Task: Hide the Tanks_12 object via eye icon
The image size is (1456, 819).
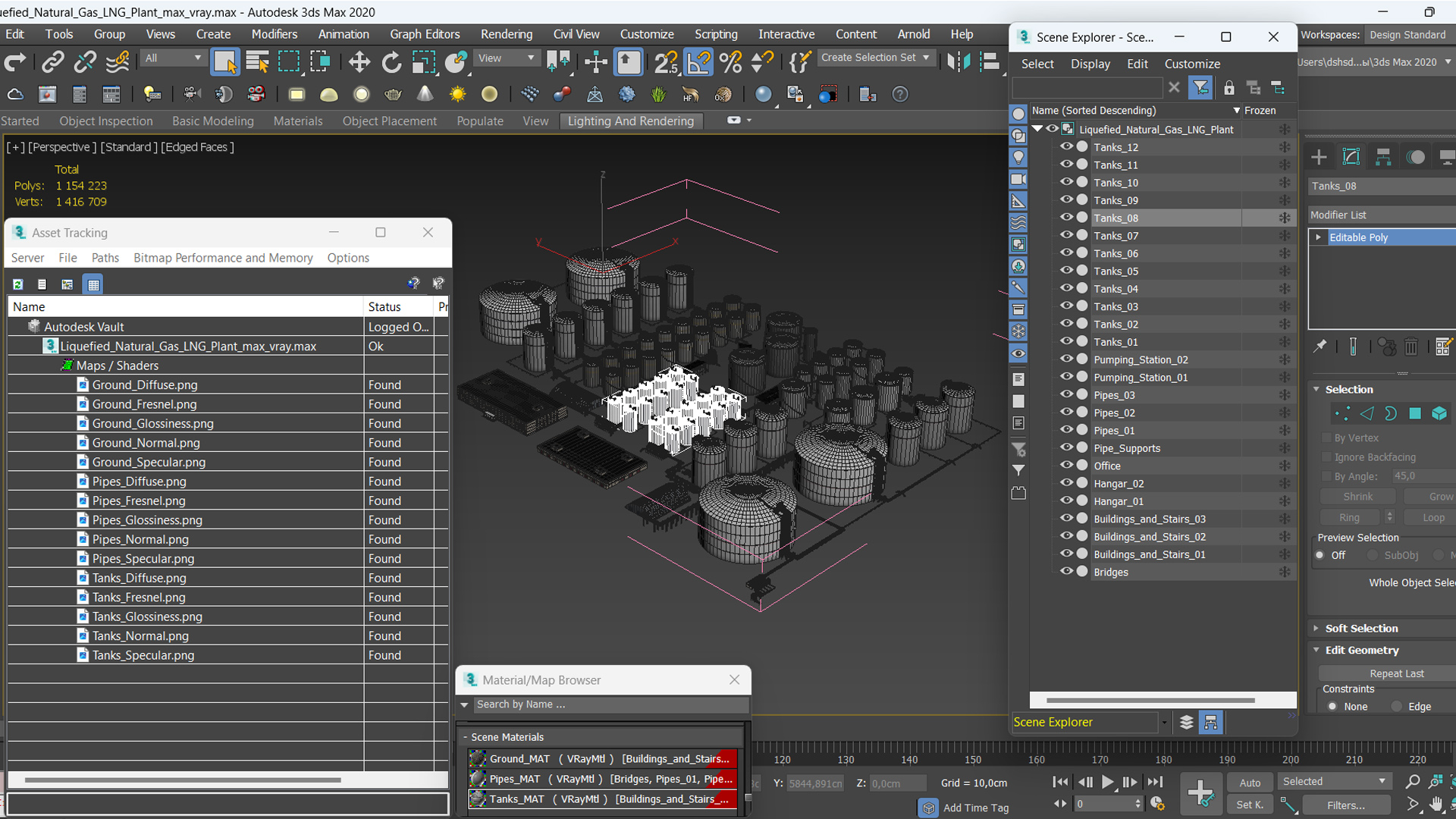Action: 1066,147
